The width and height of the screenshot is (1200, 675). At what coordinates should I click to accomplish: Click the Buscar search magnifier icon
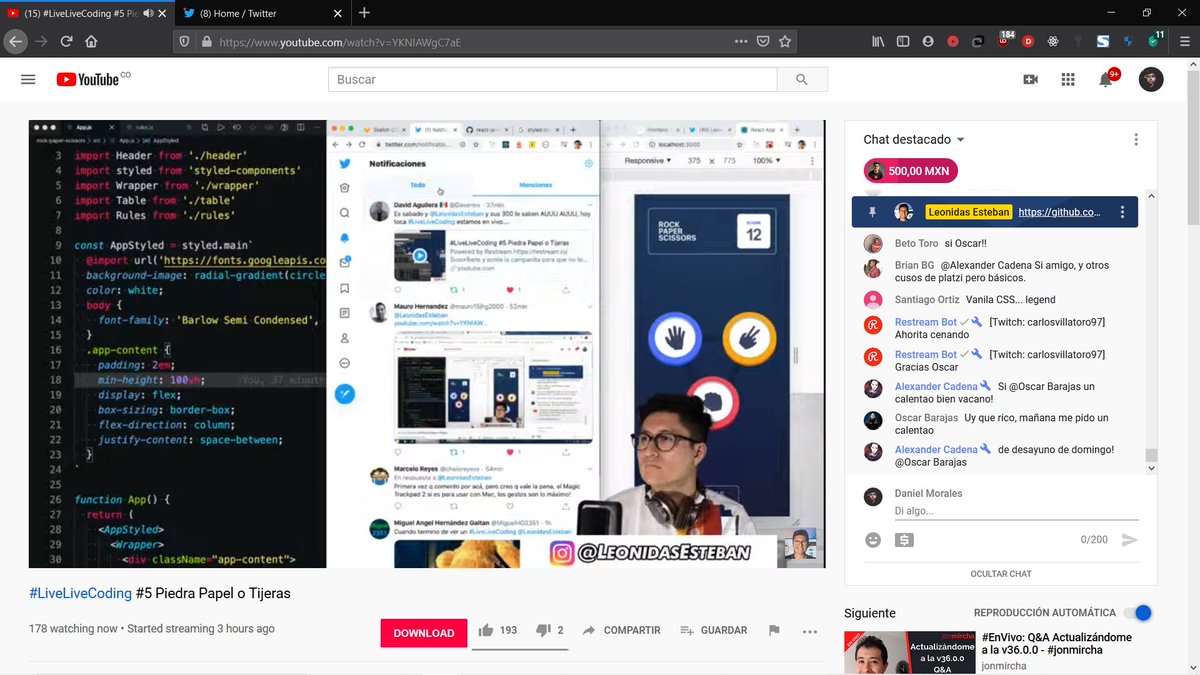(800, 78)
